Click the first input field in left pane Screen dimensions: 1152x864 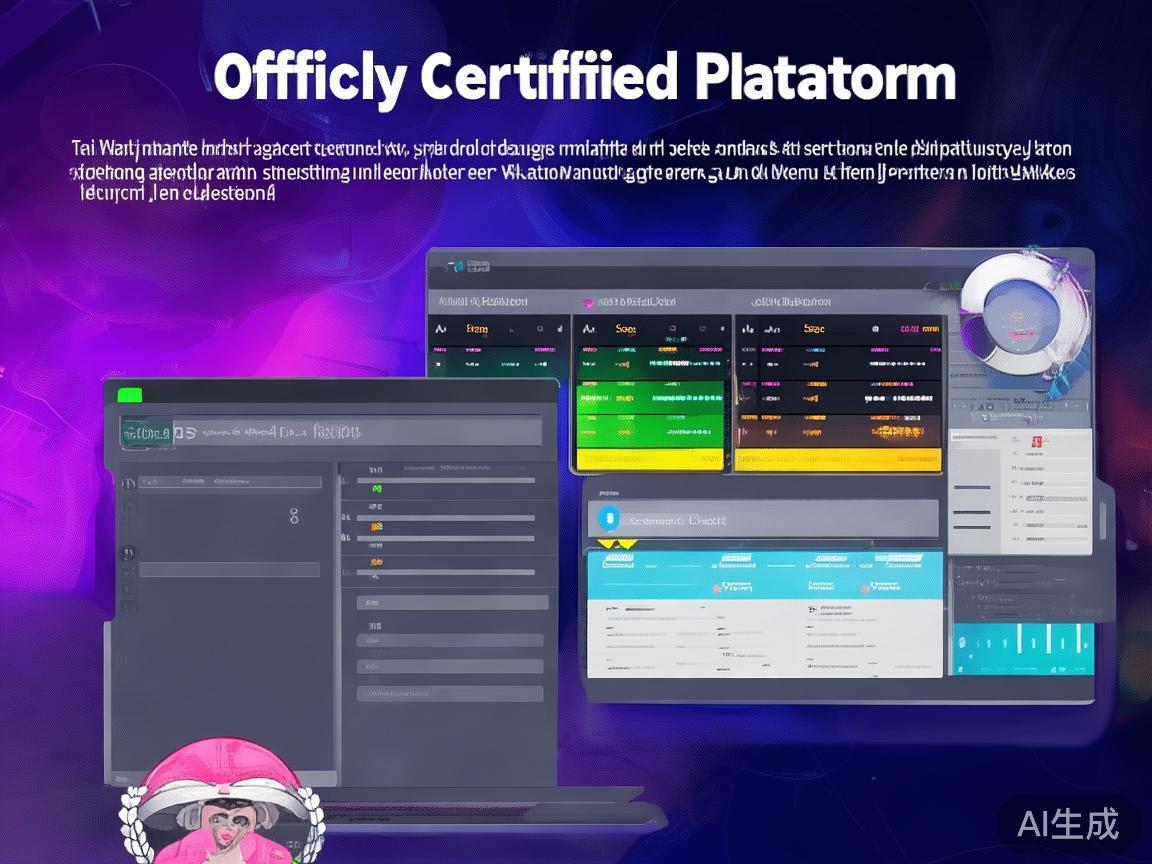pyautogui.click(x=230, y=482)
